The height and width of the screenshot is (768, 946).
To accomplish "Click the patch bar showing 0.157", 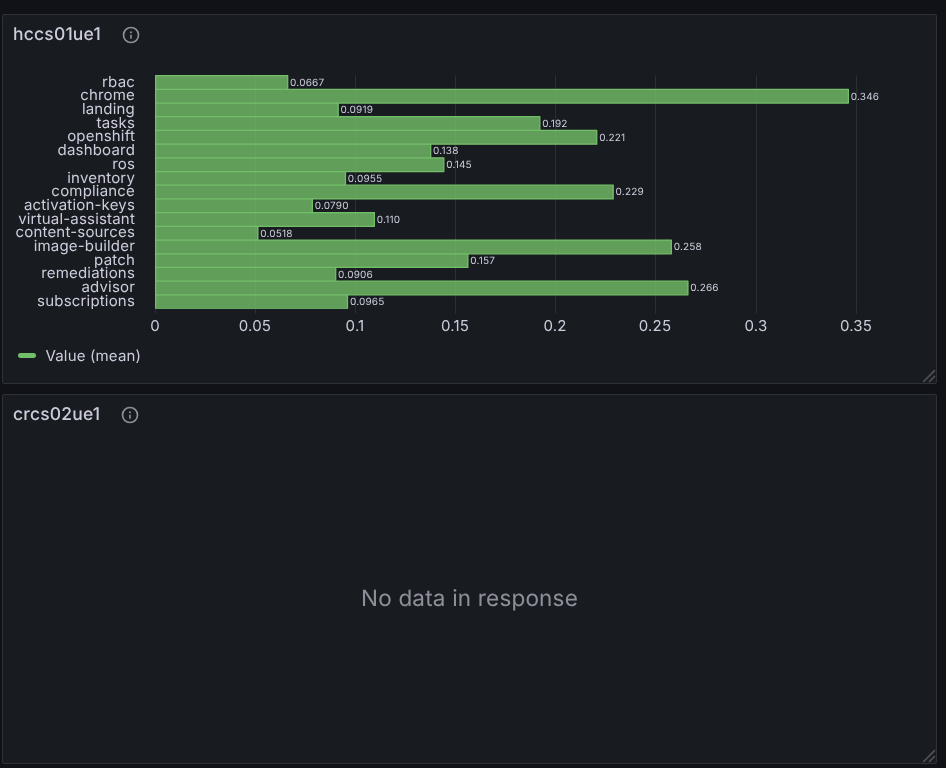I will [x=312, y=261].
